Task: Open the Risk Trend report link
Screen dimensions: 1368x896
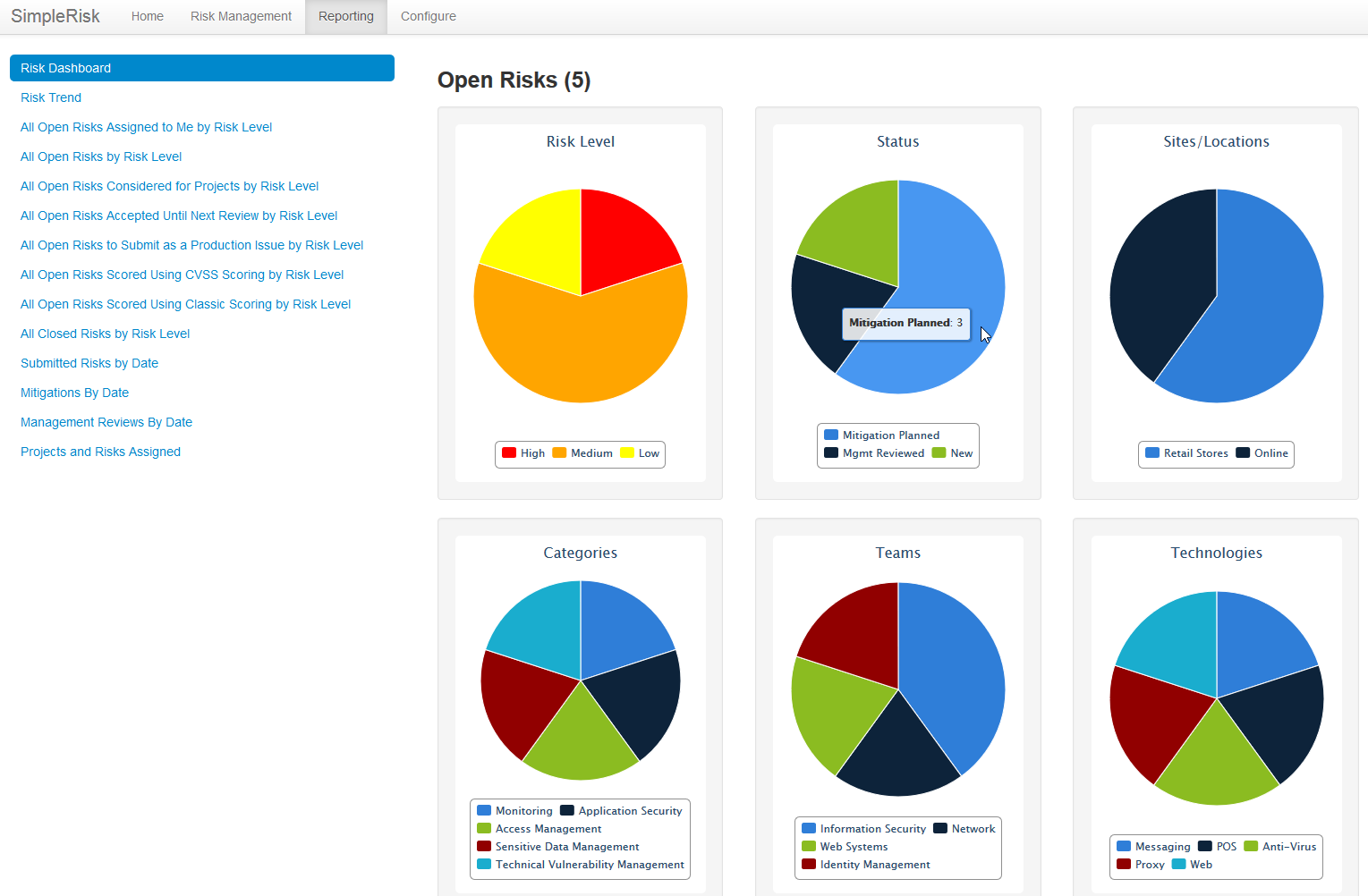Action: 51,97
